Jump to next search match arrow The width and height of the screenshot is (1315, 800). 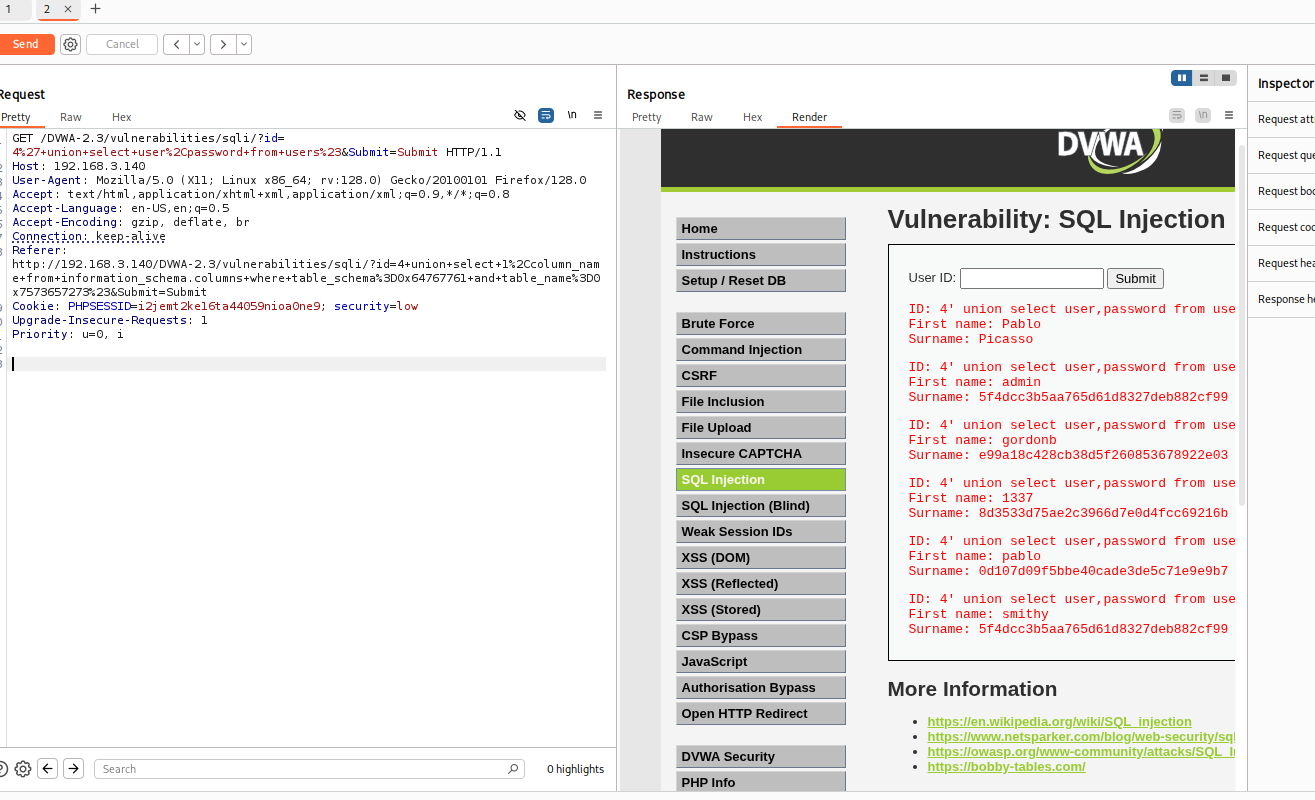(73, 769)
